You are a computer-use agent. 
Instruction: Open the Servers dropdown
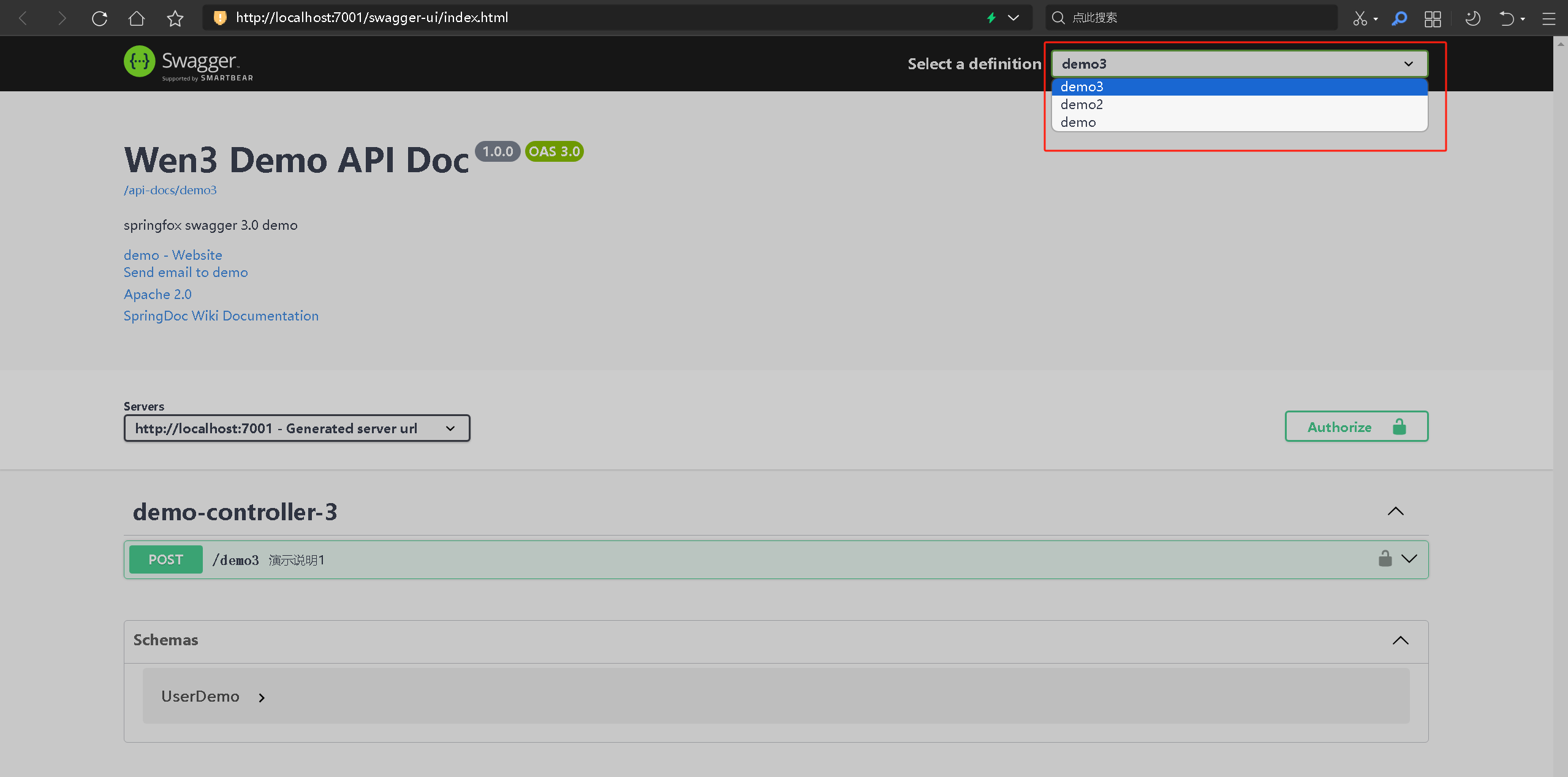coord(297,428)
